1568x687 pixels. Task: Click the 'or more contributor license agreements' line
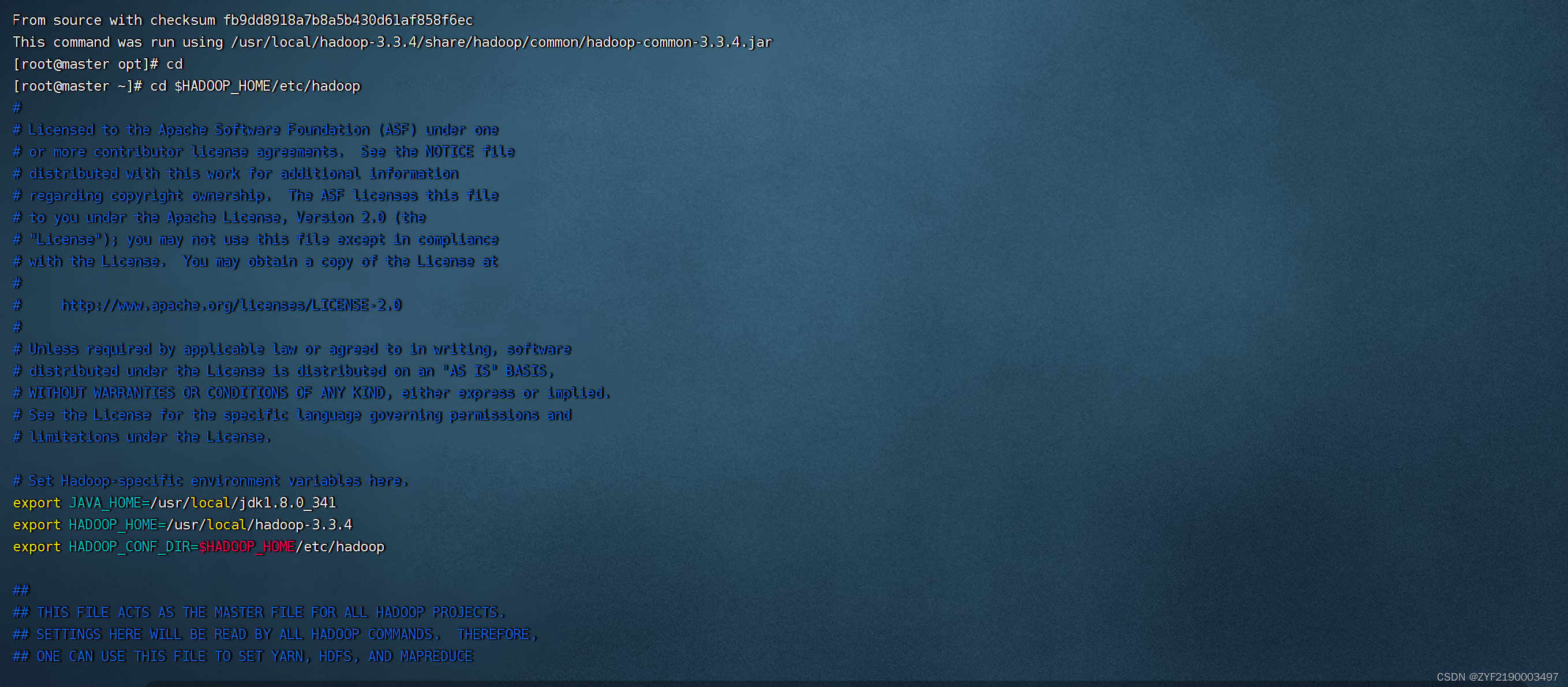264,152
